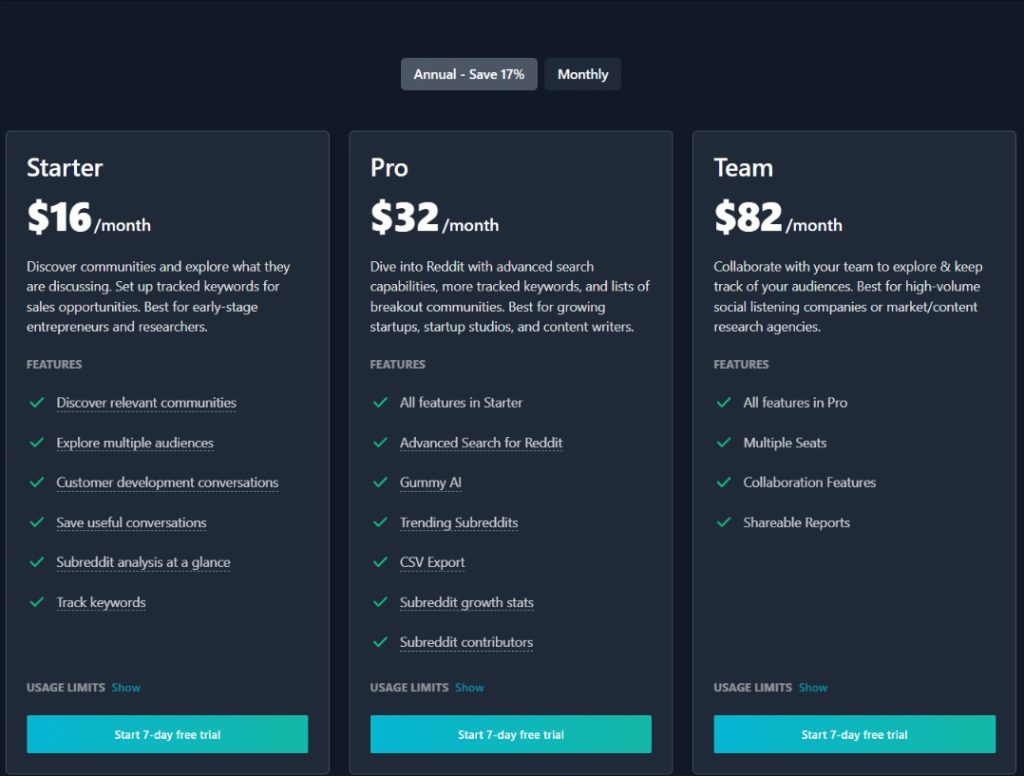Screen dimensions: 1024x776
Task: Open Advanced Search for Reddit feature
Action: [x=481, y=443]
